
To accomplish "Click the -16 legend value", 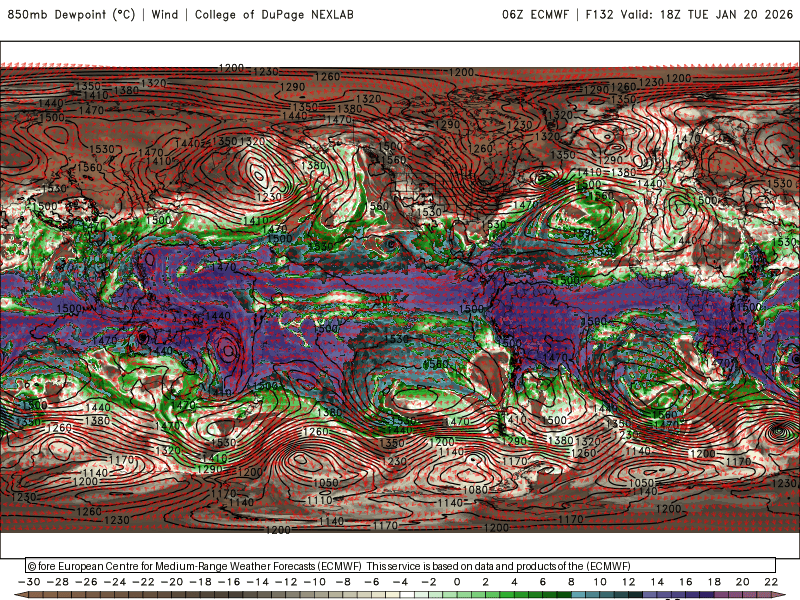I will 229,582.
